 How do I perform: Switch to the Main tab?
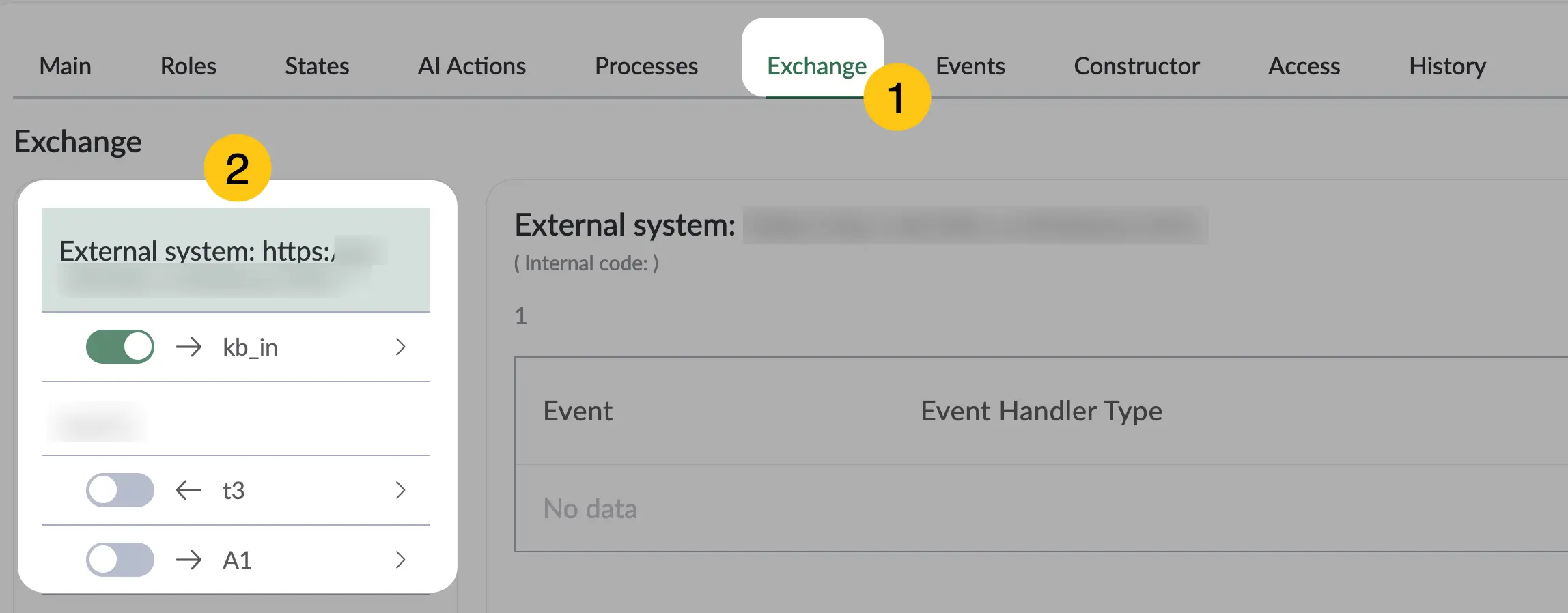coord(66,66)
